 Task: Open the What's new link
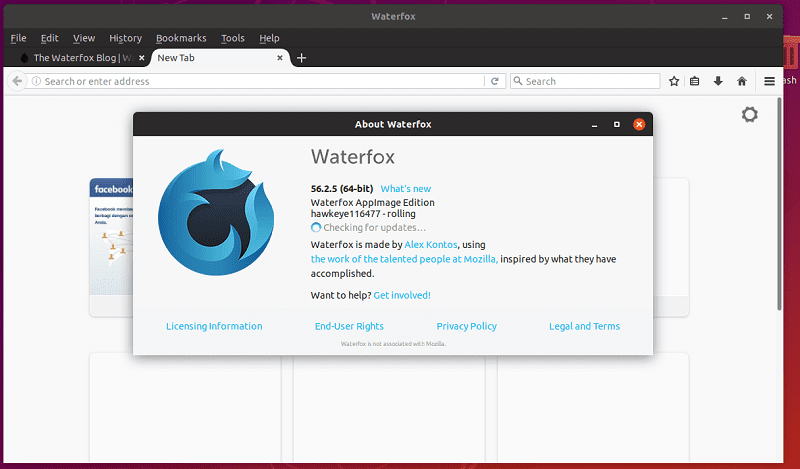[x=406, y=189]
